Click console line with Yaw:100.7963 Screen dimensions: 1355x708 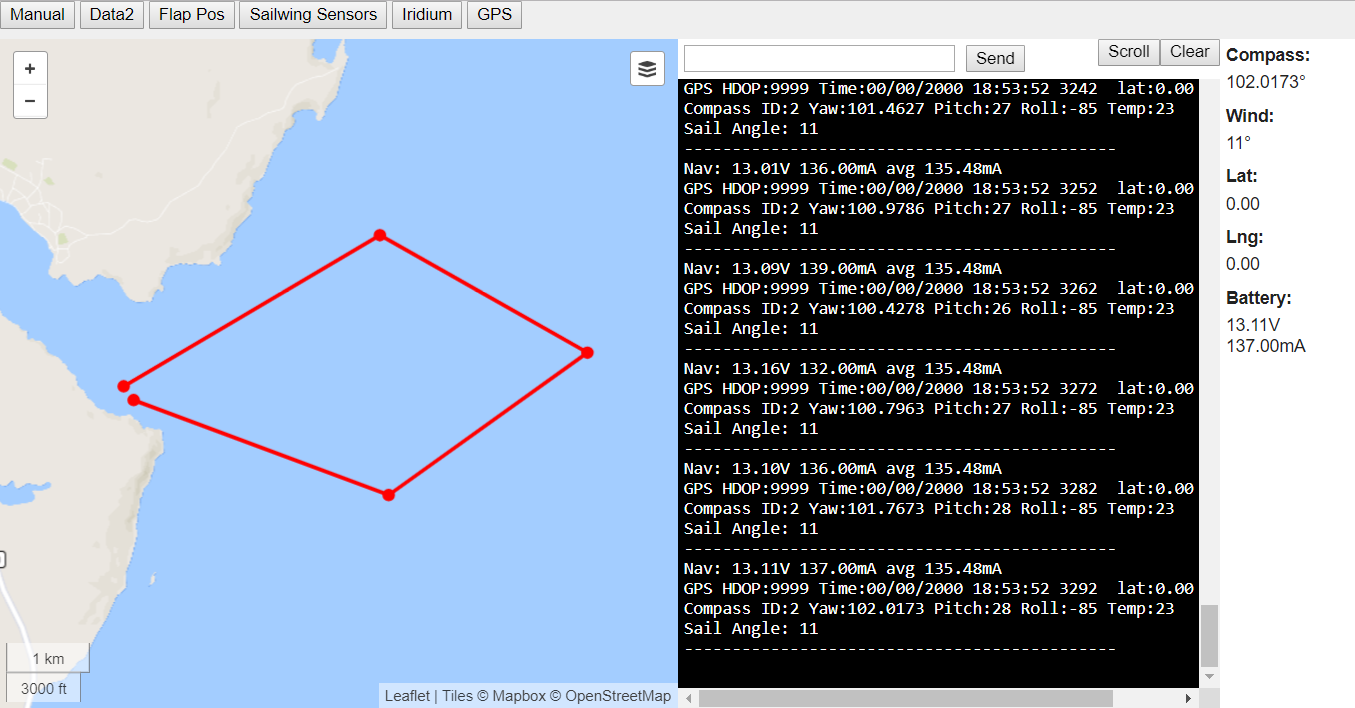tap(929, 408)
